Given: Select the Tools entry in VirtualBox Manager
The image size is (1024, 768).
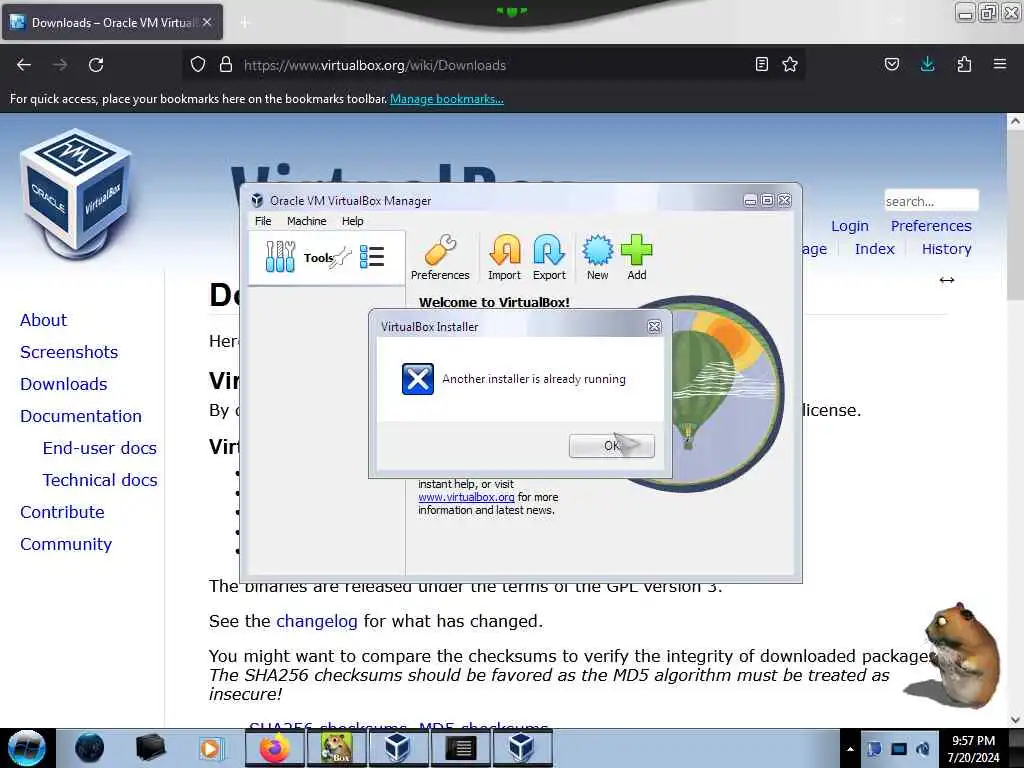Looking at the screenshot, I should 327,257.
